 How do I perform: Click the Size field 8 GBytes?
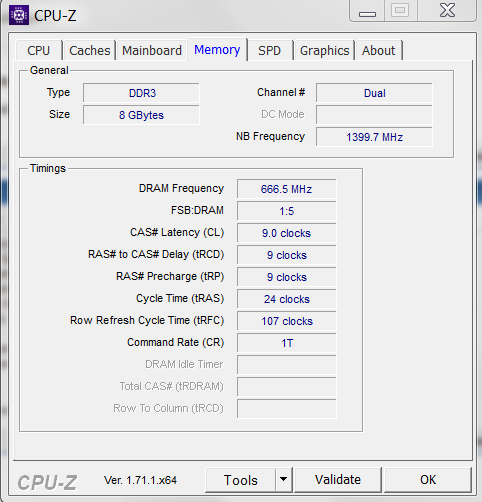pos(141,115)
